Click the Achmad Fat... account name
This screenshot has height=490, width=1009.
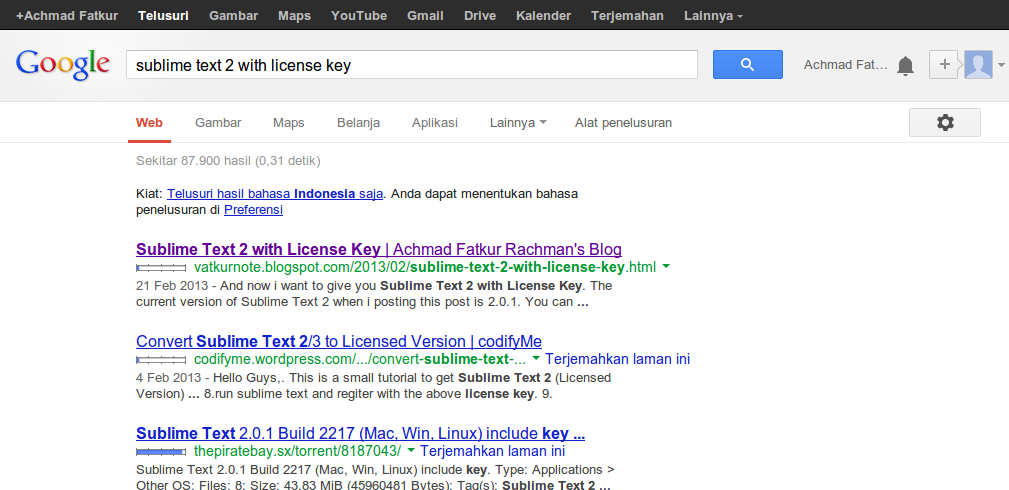tap(846, 65)
